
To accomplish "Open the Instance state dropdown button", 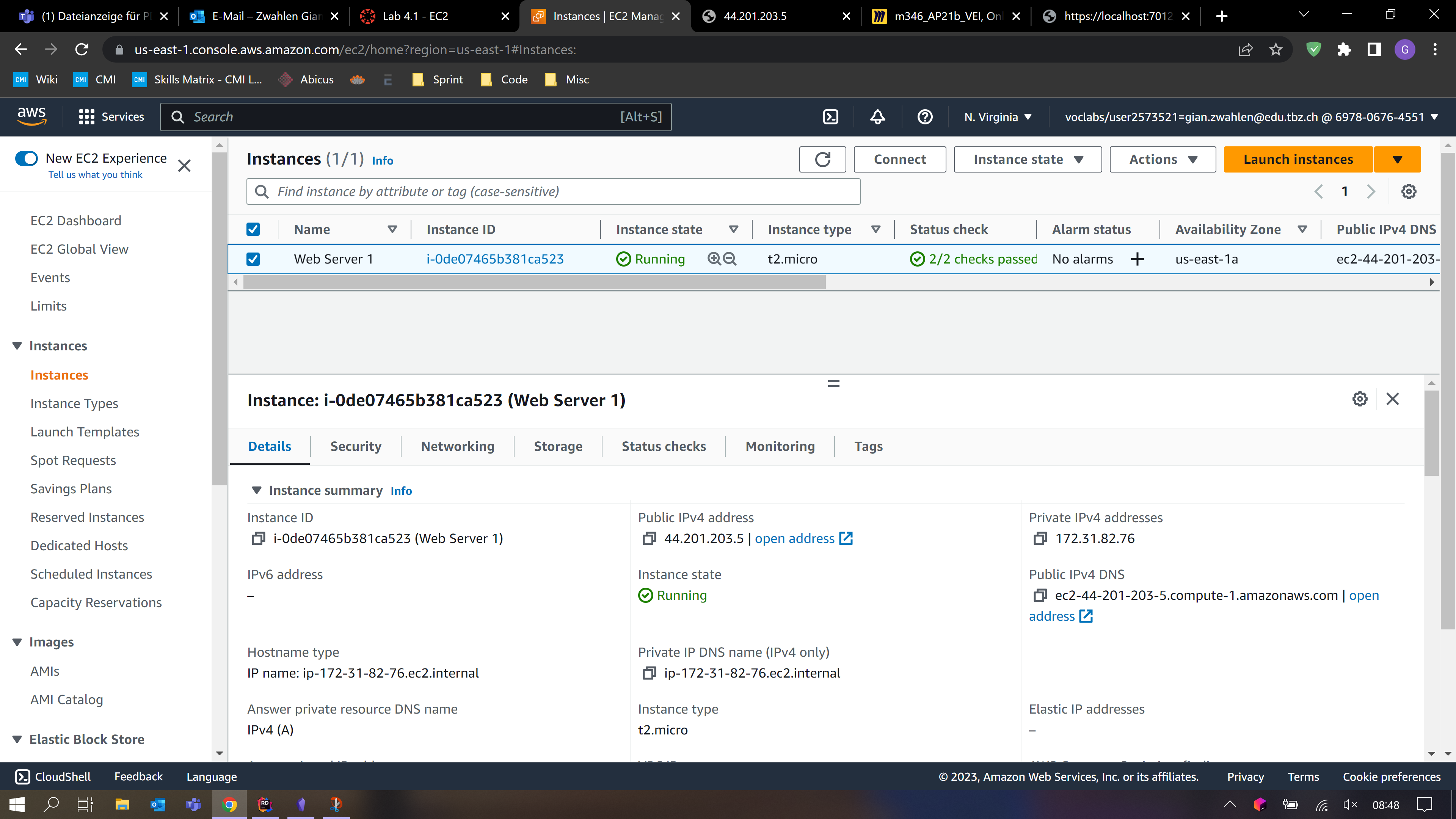I will (x=1027, y=159).
